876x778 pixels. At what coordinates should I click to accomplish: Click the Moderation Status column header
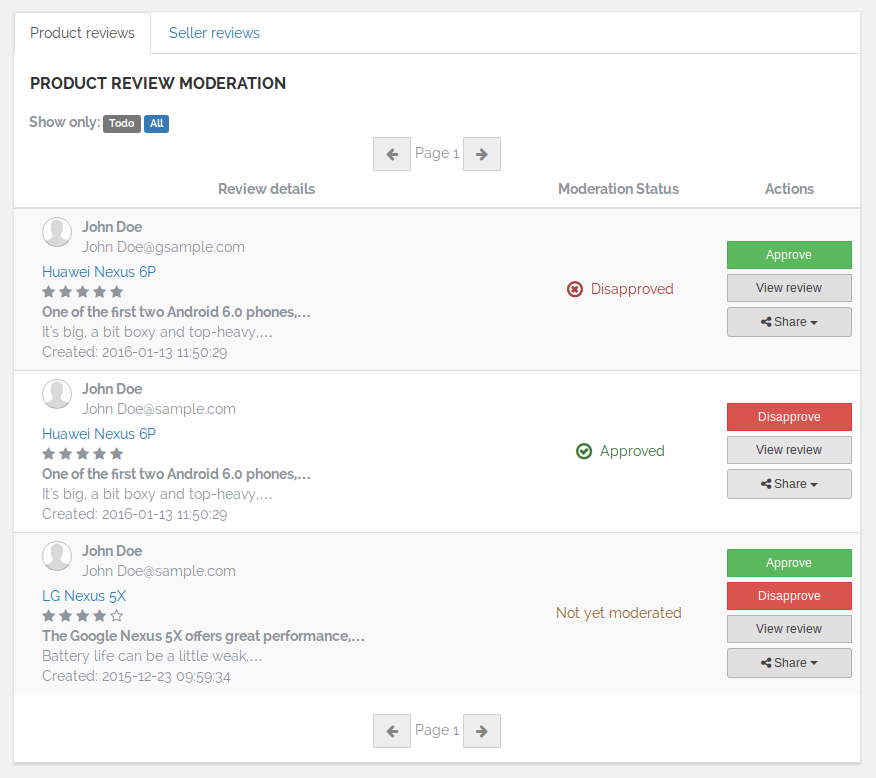coord(618,189)
